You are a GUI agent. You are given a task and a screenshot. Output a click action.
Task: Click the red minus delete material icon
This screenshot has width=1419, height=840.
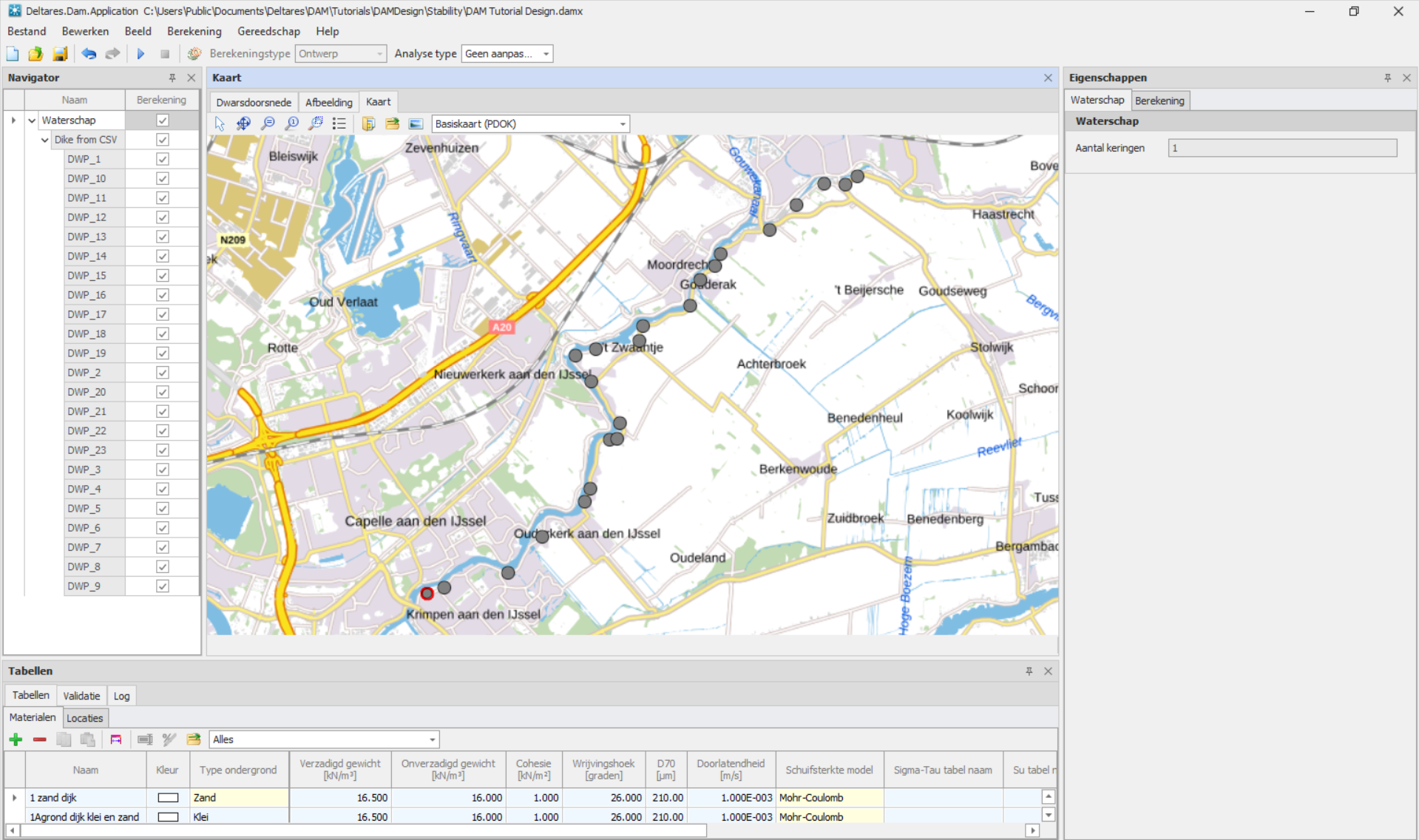(40, 739)
